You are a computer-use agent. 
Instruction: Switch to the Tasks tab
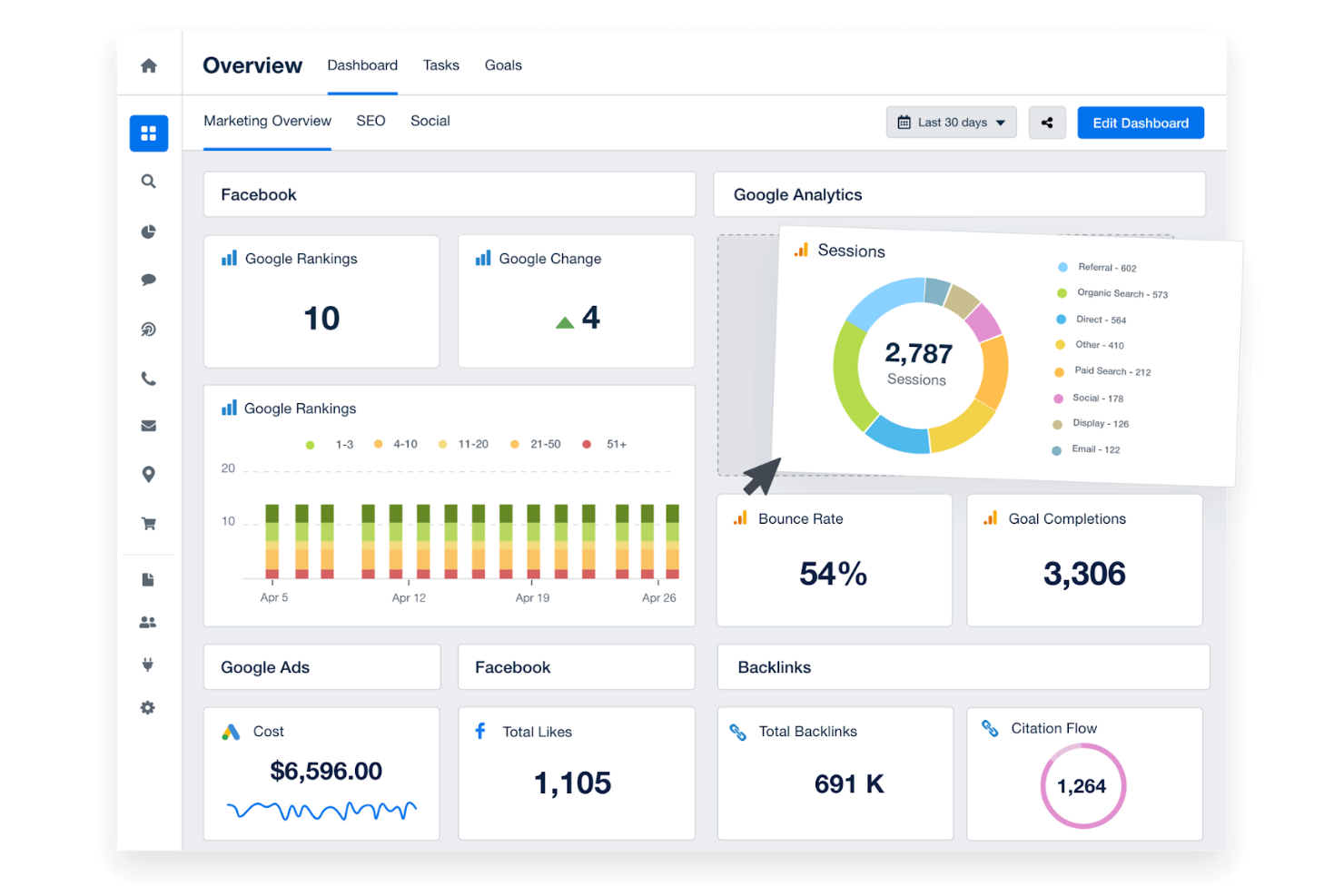(x=441, y=65)
